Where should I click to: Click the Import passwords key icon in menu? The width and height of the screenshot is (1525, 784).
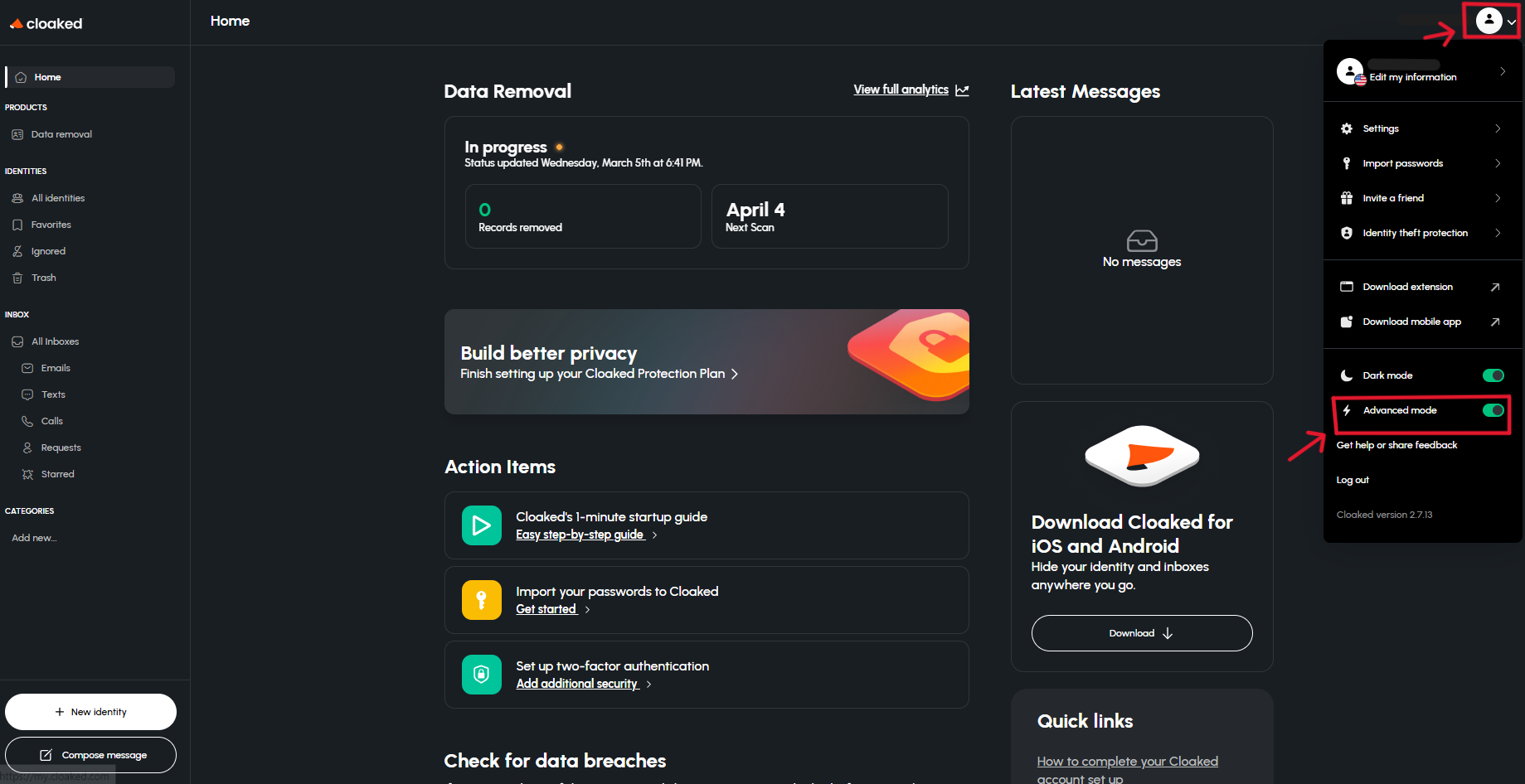click(x=1347, y=163)
